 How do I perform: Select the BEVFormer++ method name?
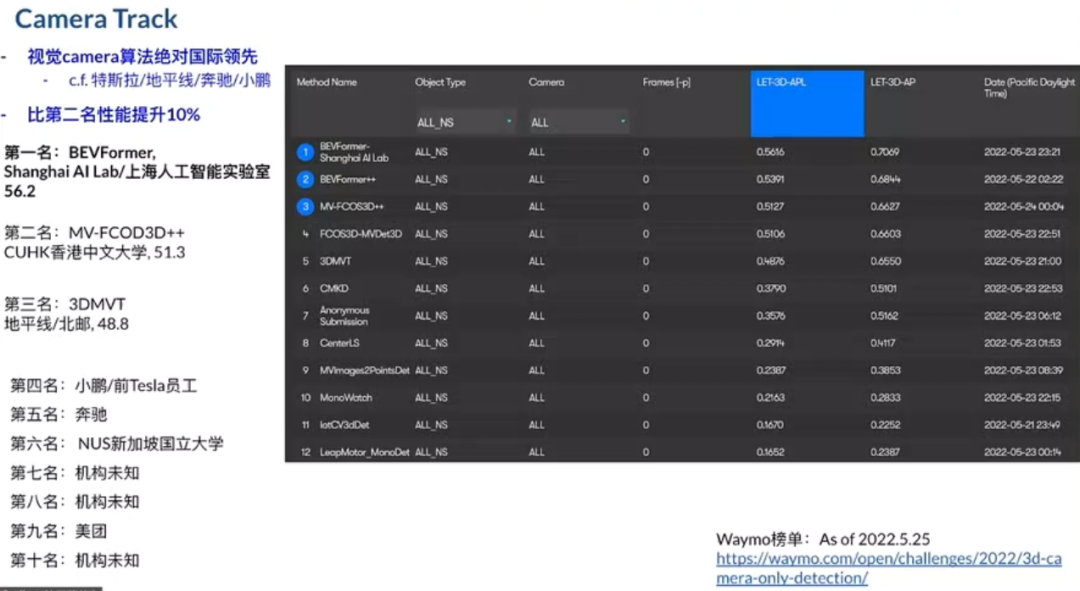pyautogui.click(x=348, y=180)
